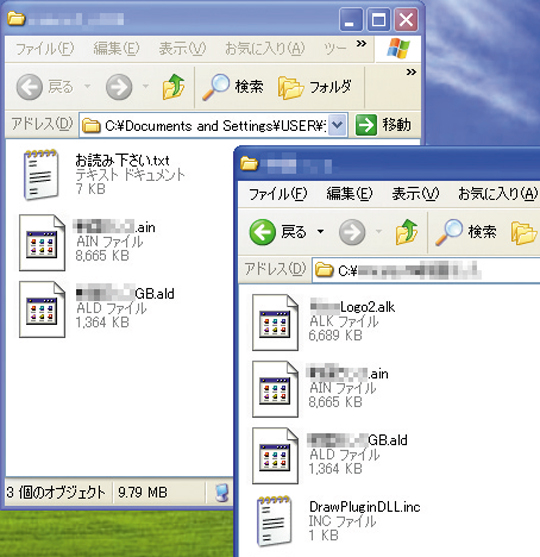Viewport: 540px width, 557px height.
Task: Open the お気に入り(A) menu in front window
Action: point(498,194)
